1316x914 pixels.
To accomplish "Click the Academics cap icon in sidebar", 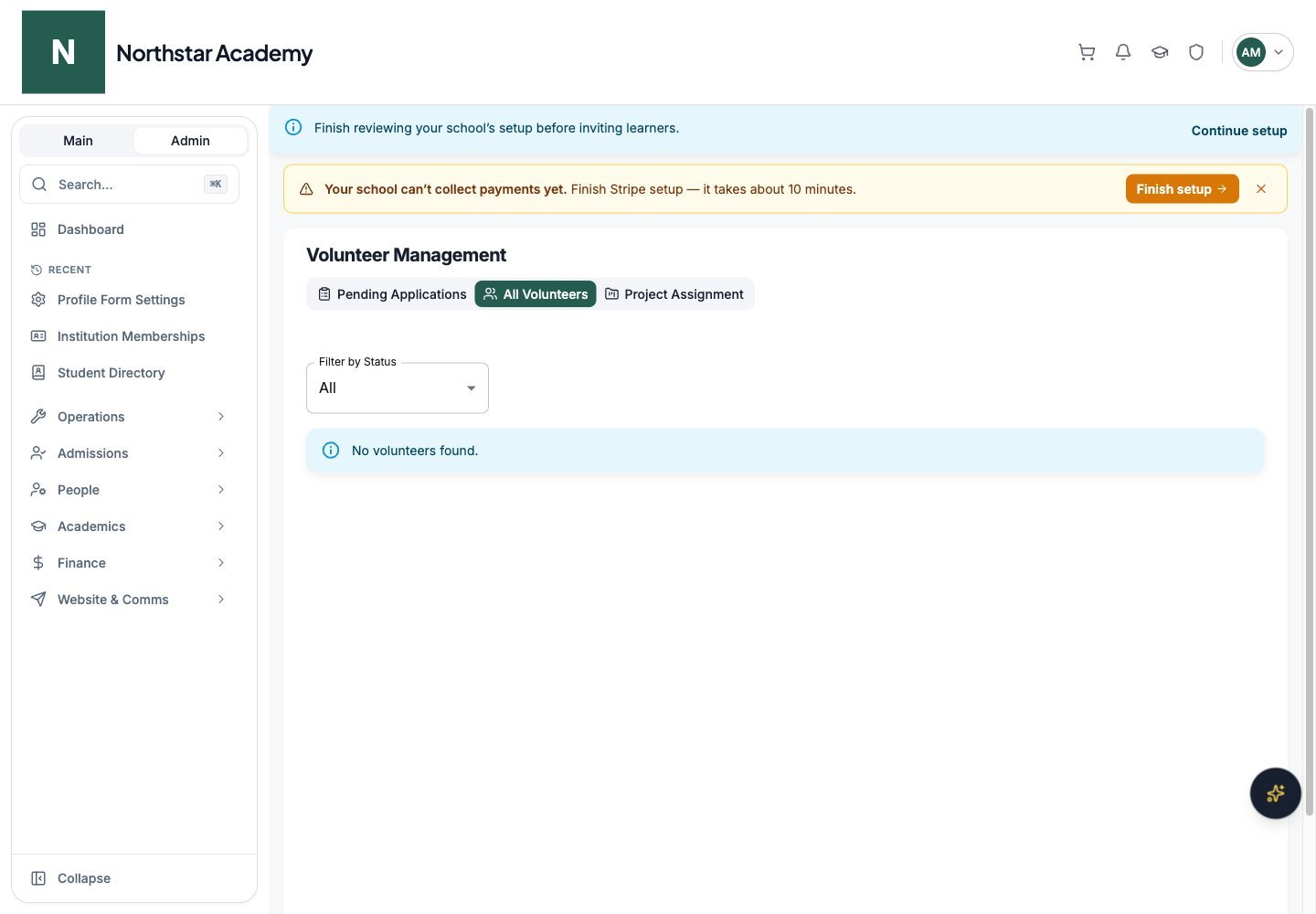I will (38, 526).
